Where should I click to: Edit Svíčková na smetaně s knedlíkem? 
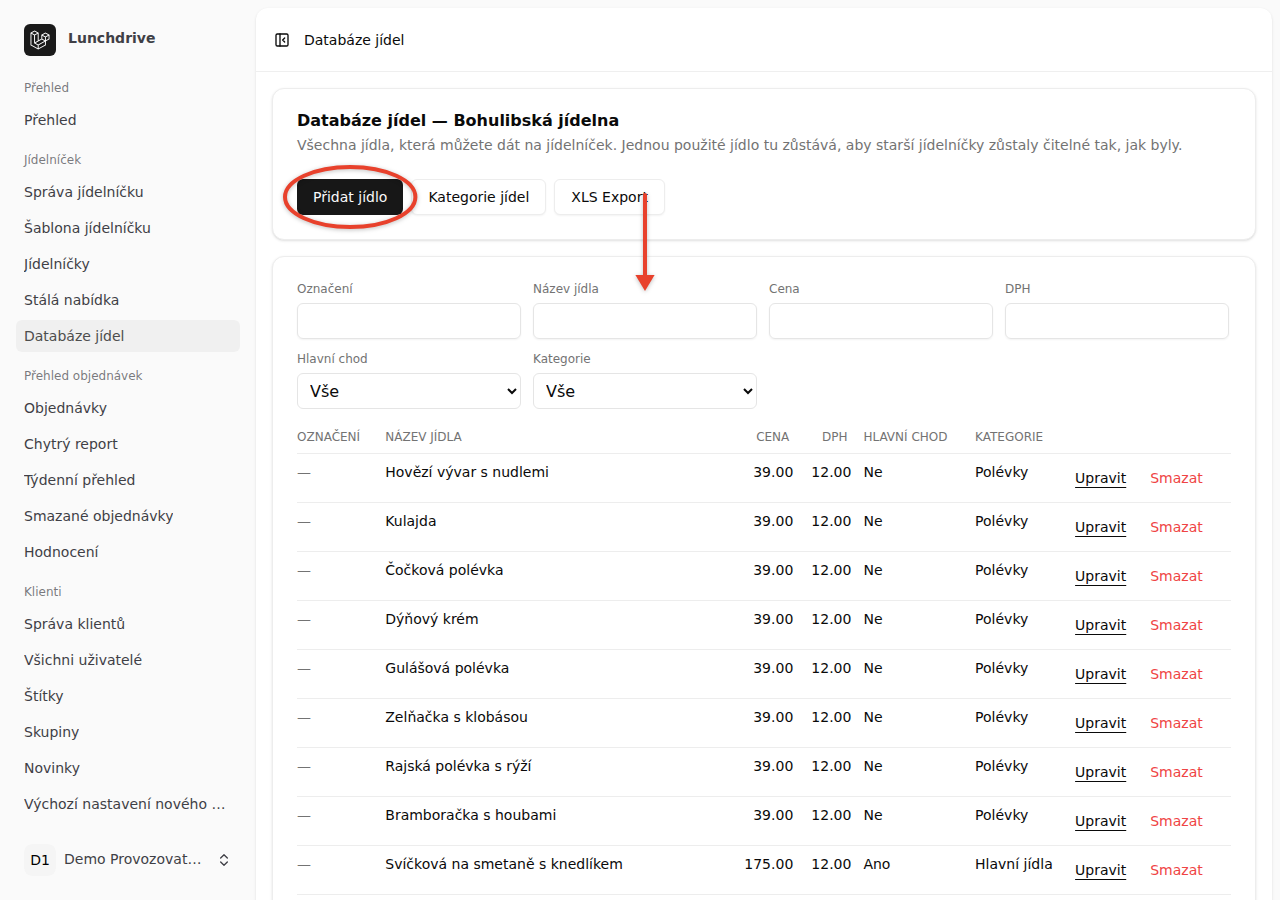[1100, 870]
